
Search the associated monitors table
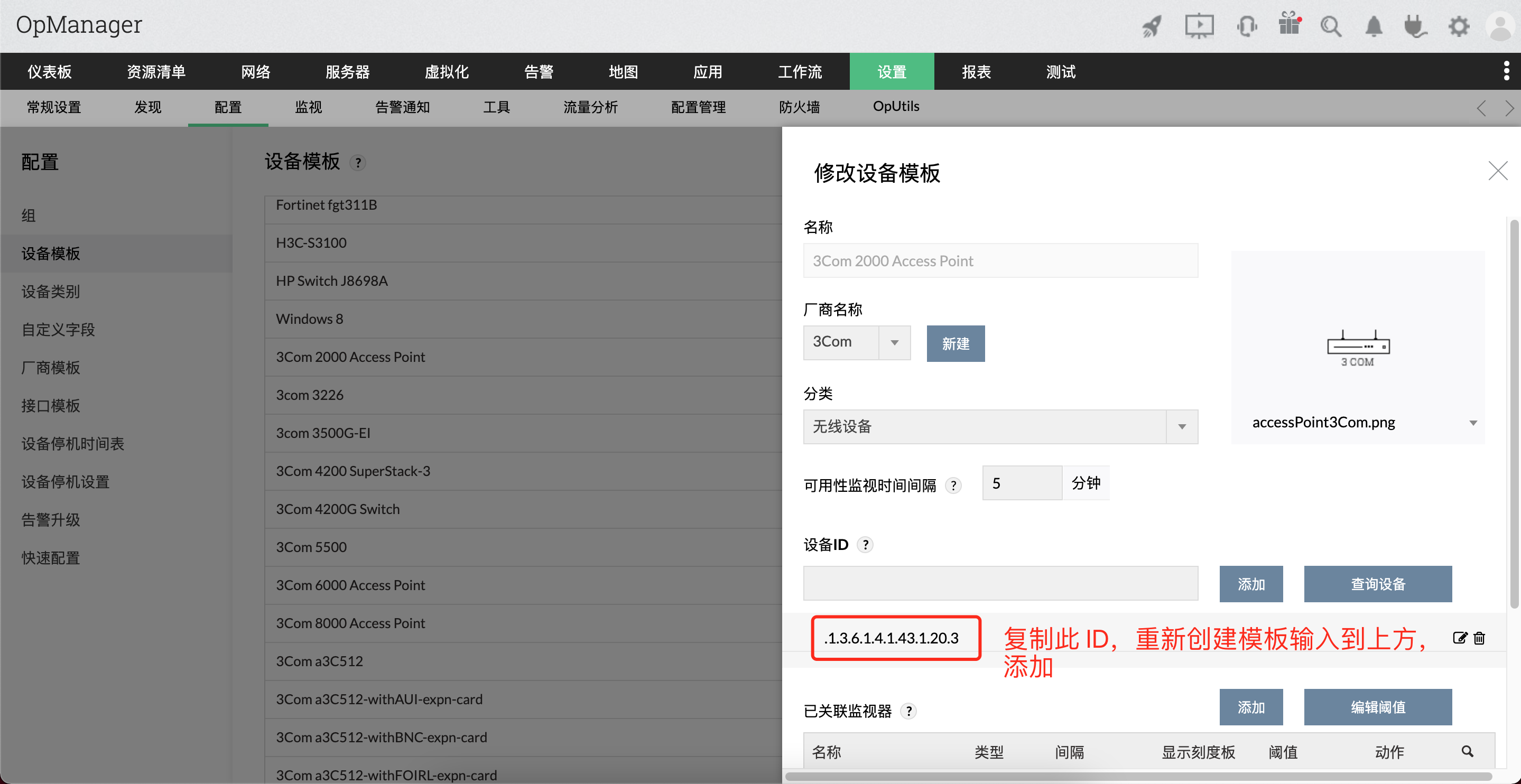click(1467, 751)
